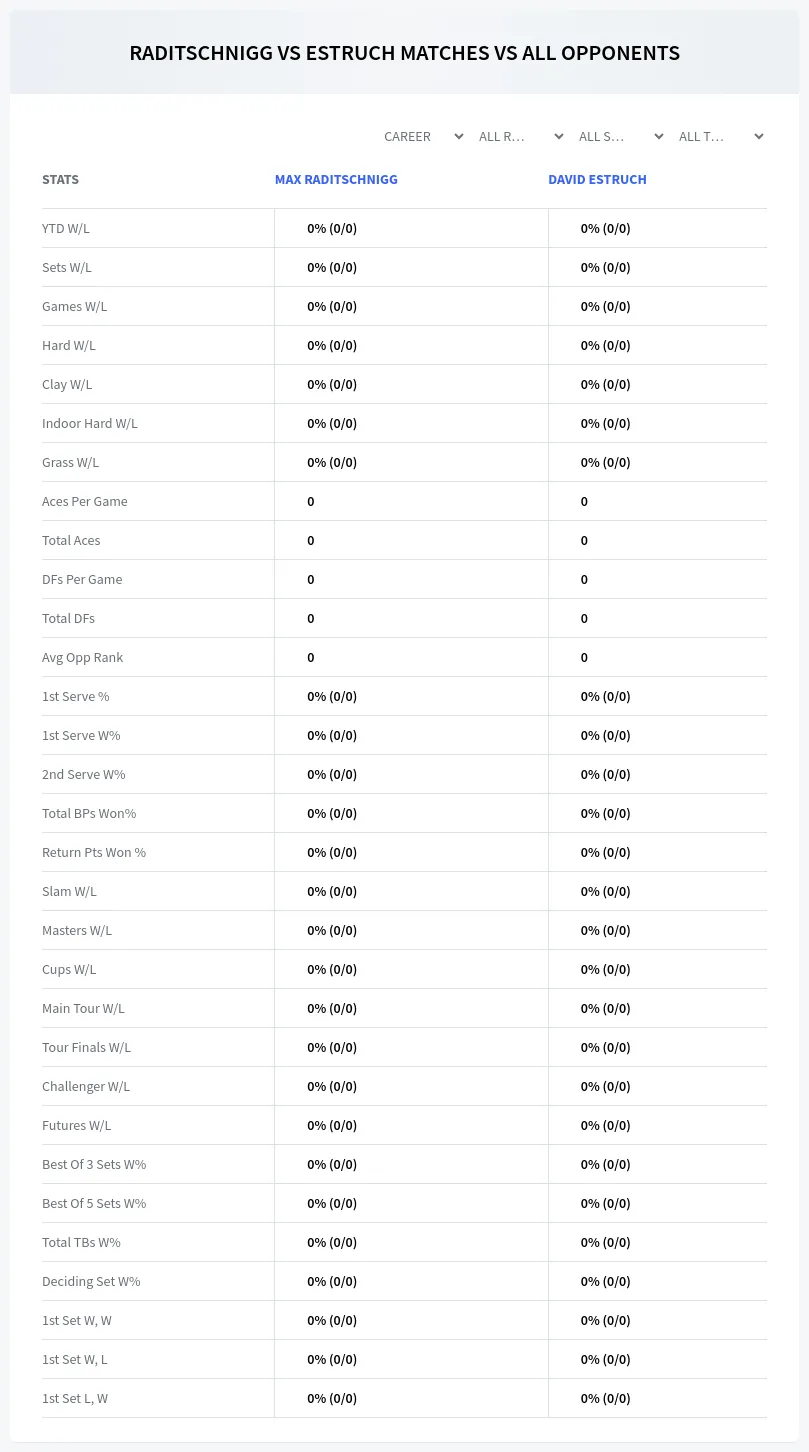Click chevron arrow beside ALL S...

pyautogui.click(x=659, y=136)
